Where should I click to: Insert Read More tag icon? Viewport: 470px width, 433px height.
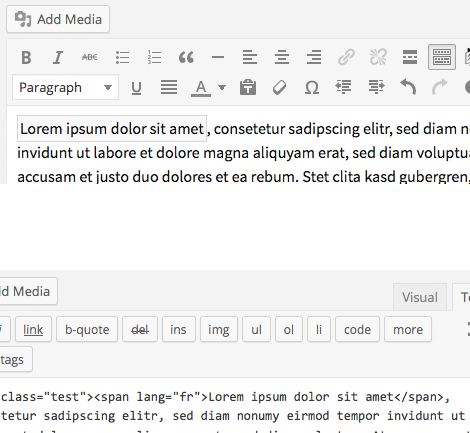pyautogui.click(x=410, y=57)
